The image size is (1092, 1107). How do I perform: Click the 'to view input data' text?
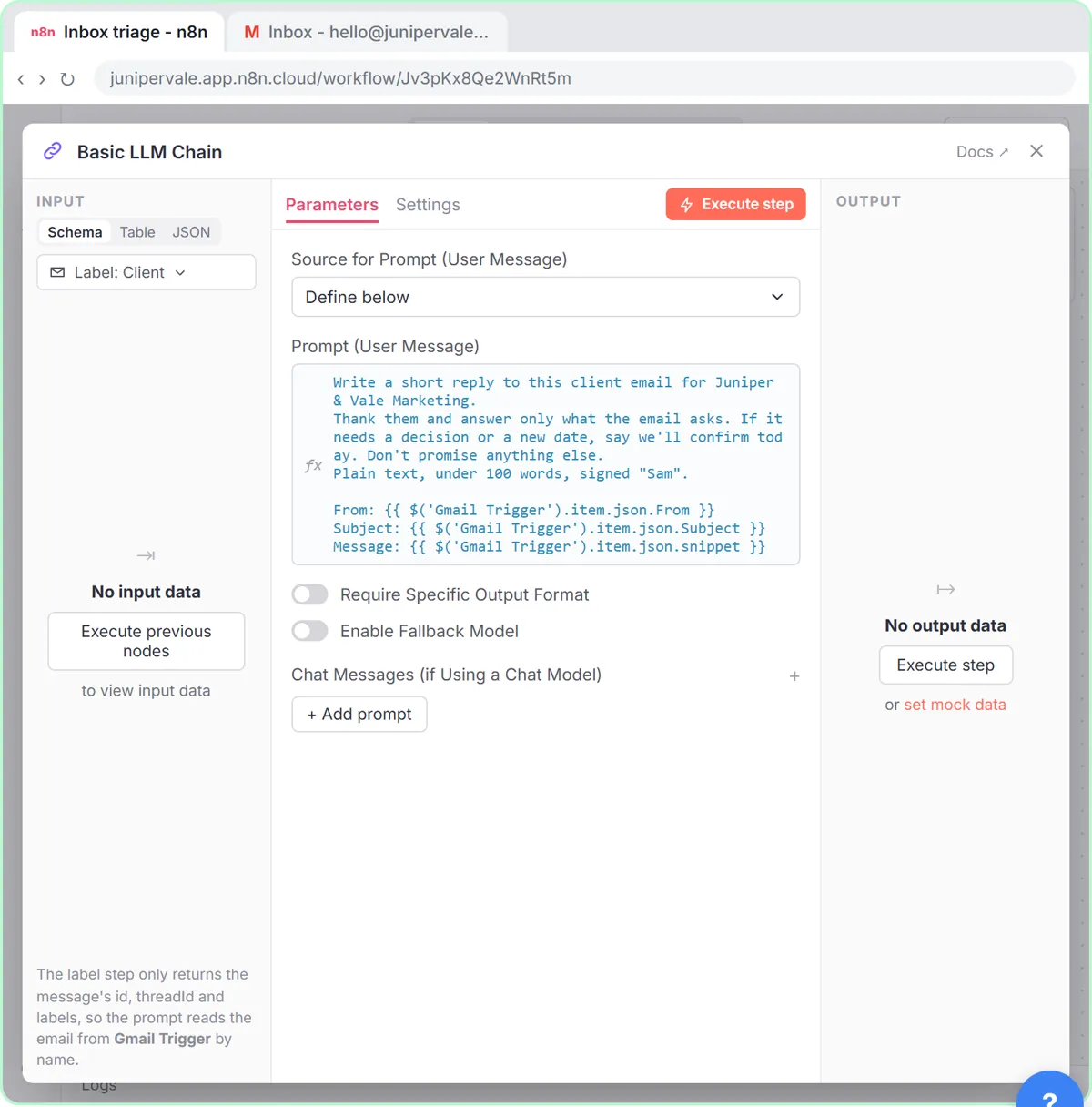(x=147, y=690)
